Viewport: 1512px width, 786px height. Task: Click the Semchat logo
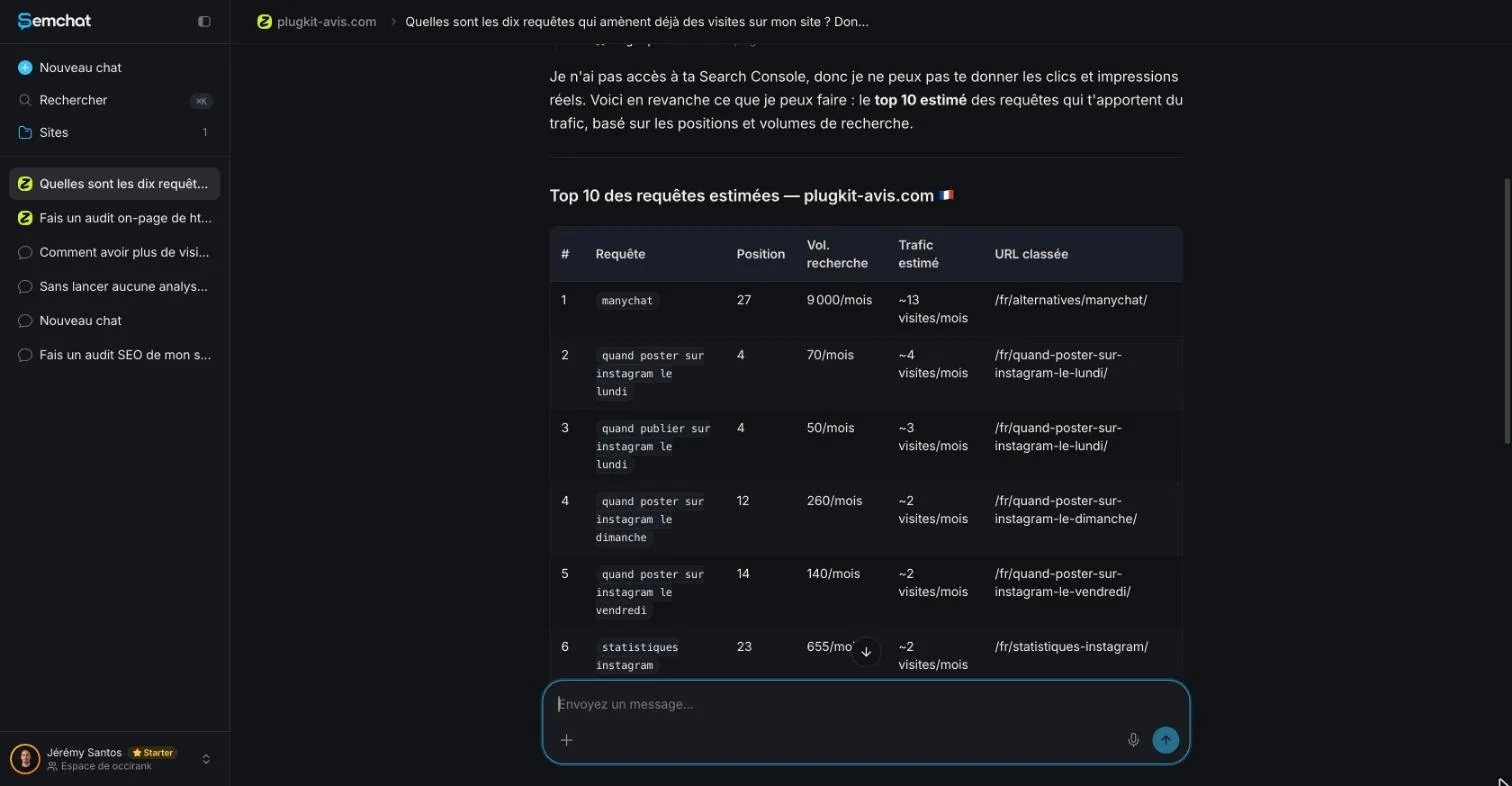pos(54,21)
